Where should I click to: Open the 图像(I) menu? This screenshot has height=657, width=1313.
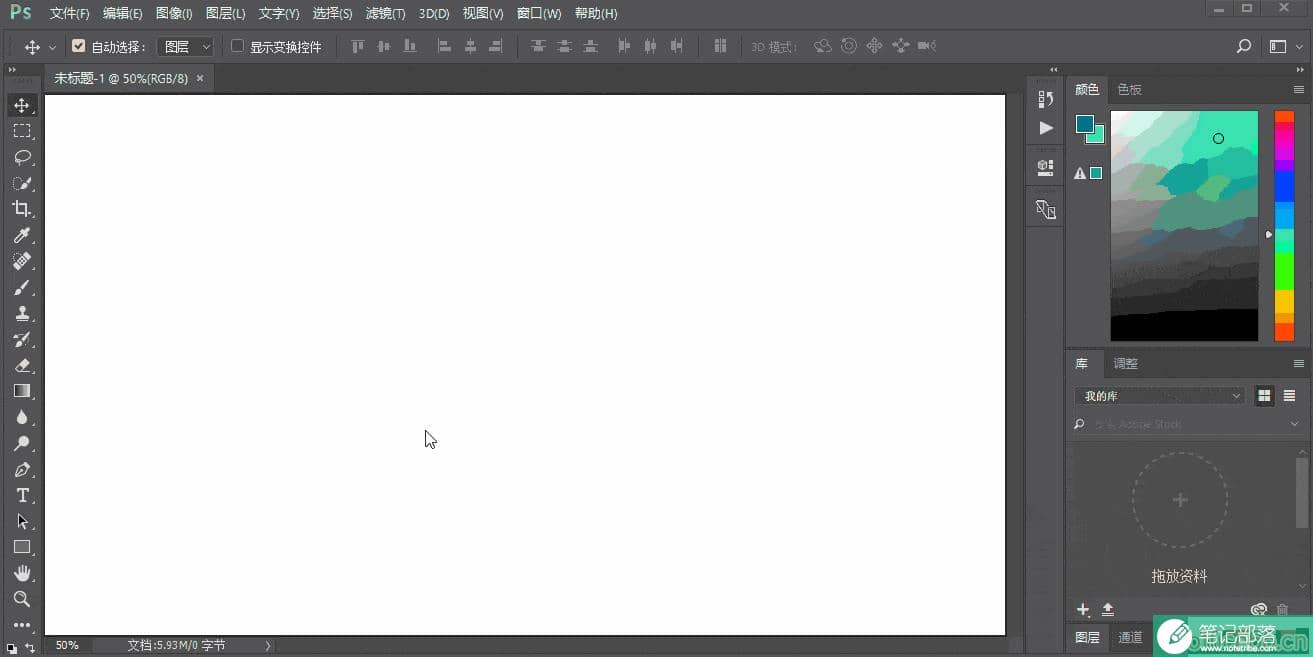click(174, 14)
